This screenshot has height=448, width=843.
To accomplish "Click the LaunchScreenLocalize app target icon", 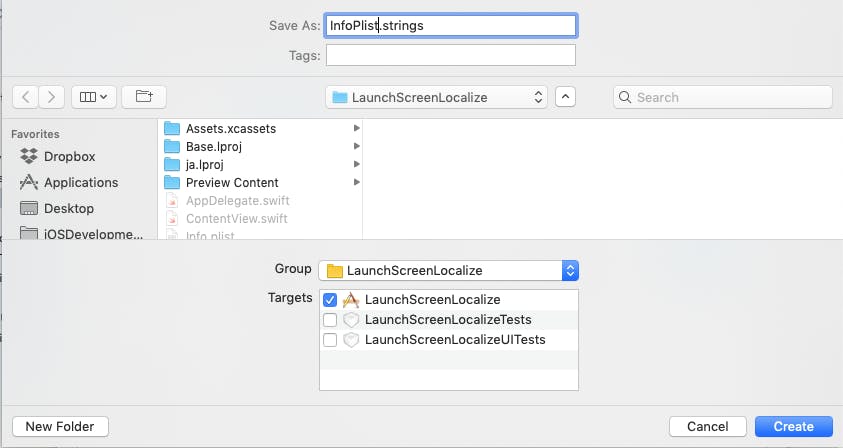I will pyautogui.click(x=351, y=300).
